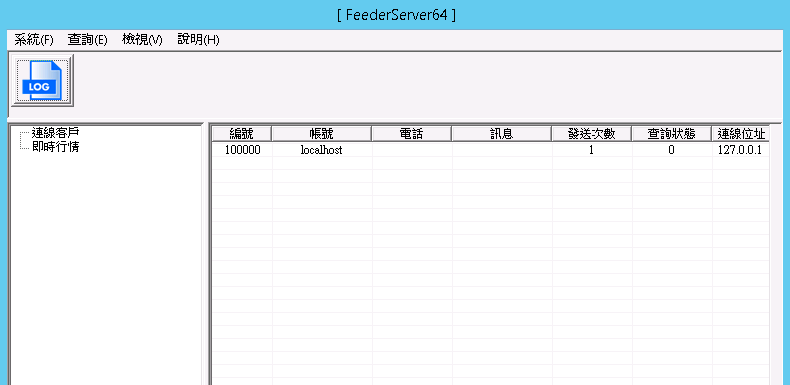
Task: Sort by the 編號 column header
Action: coord(241,134)
